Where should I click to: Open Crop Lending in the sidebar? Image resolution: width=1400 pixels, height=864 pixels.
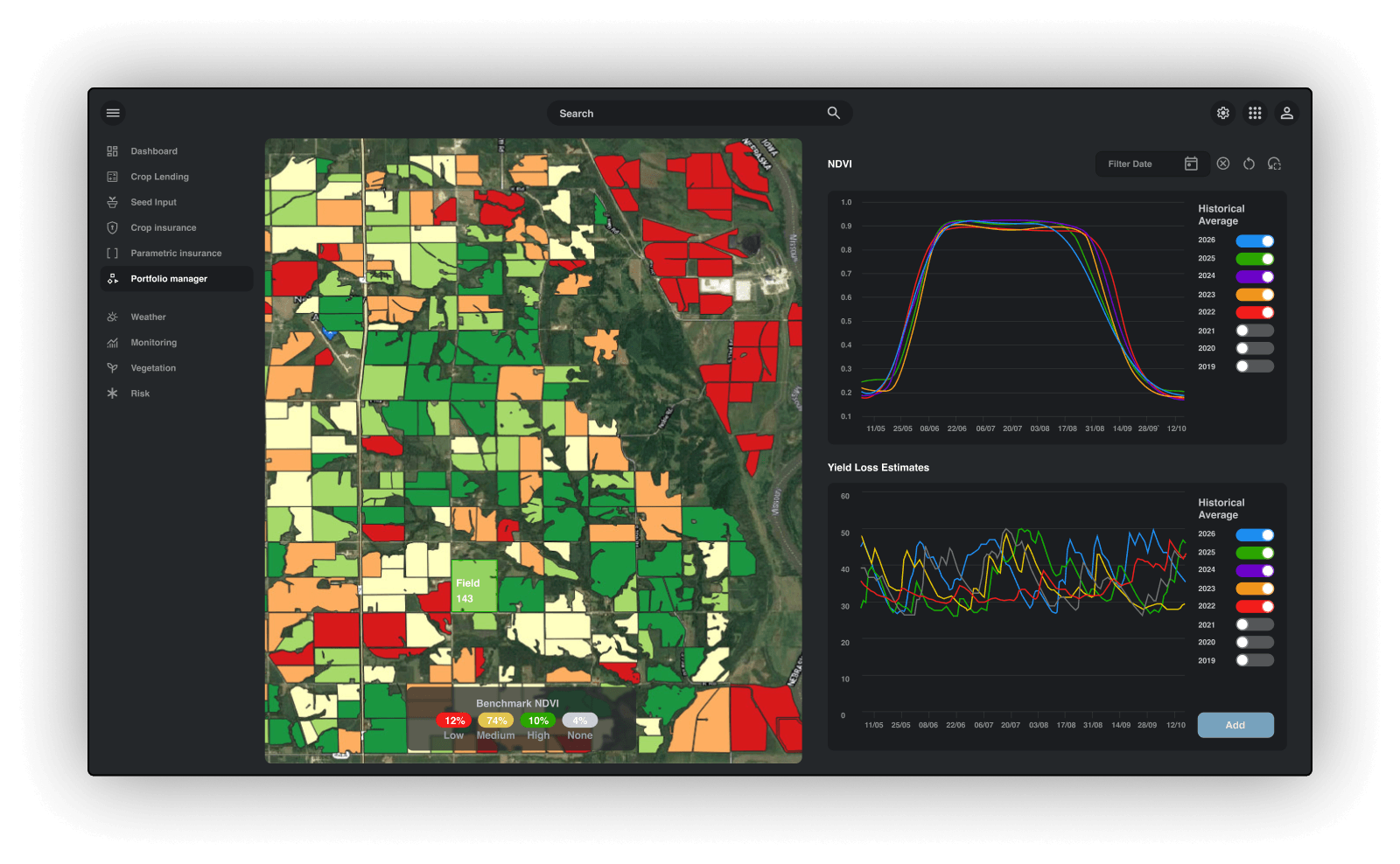[x=159, y=177]
